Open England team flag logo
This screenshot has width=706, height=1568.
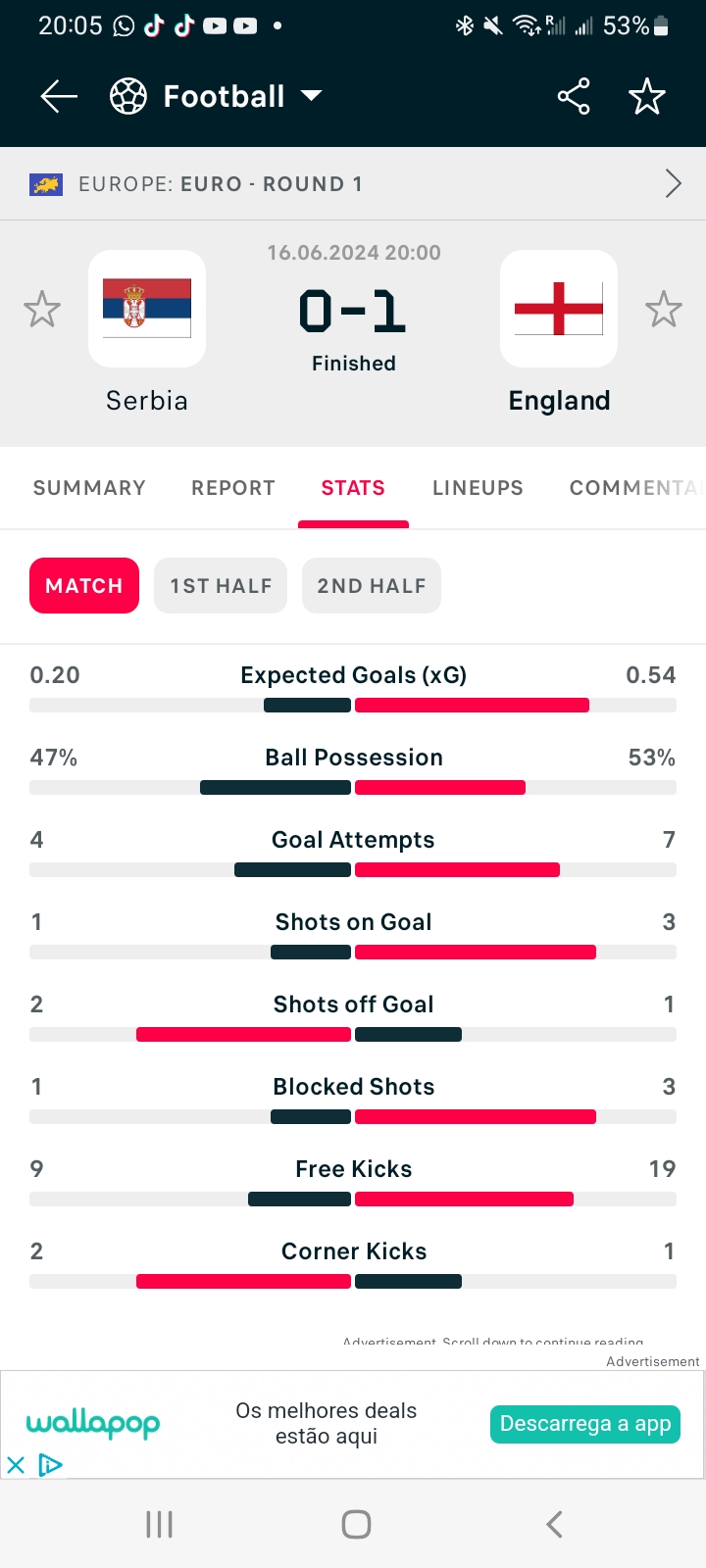pos(559,309)
